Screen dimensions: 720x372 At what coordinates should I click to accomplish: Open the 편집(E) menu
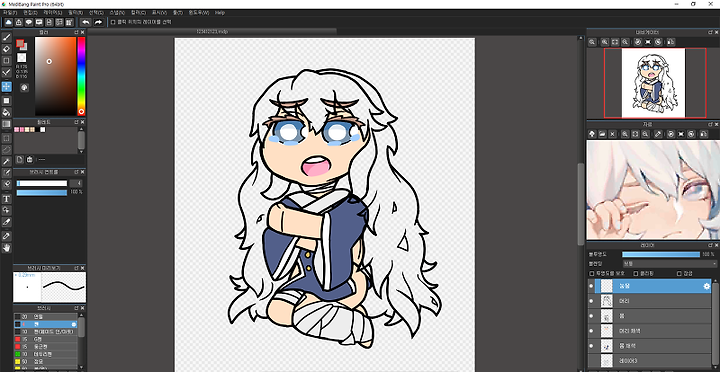tap(30, 13)
